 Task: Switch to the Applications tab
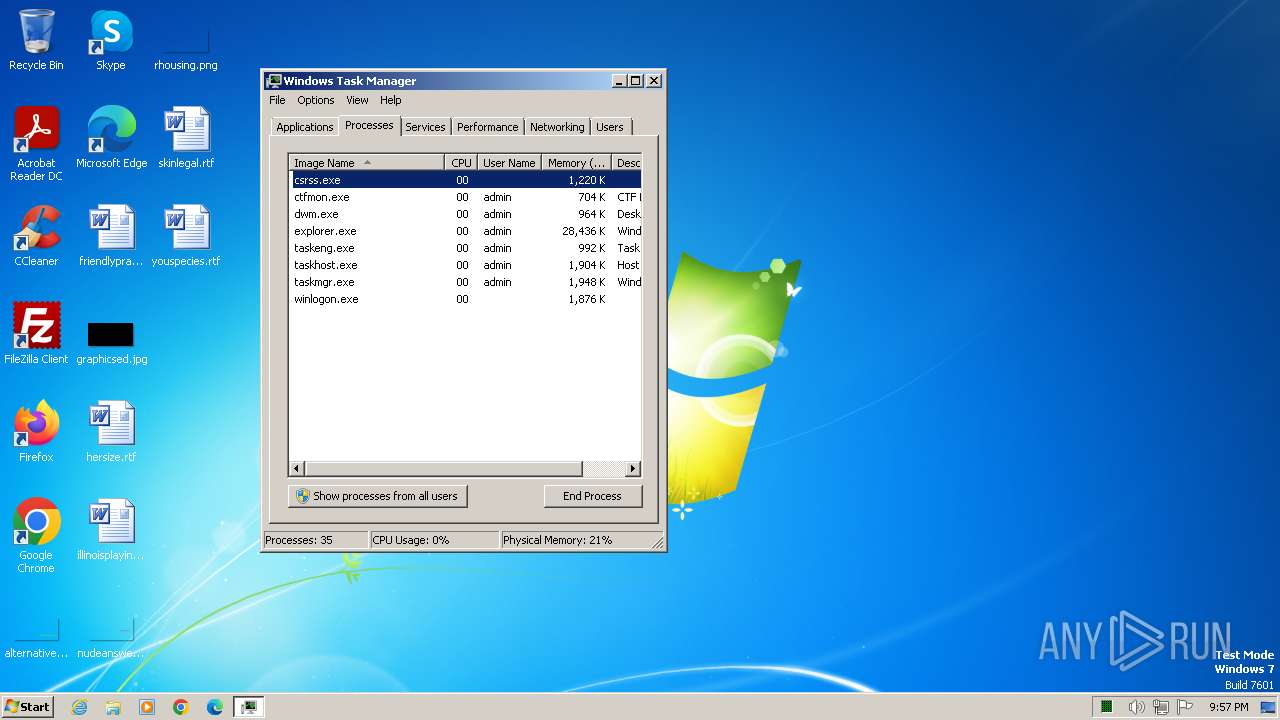tap(304, 127)
